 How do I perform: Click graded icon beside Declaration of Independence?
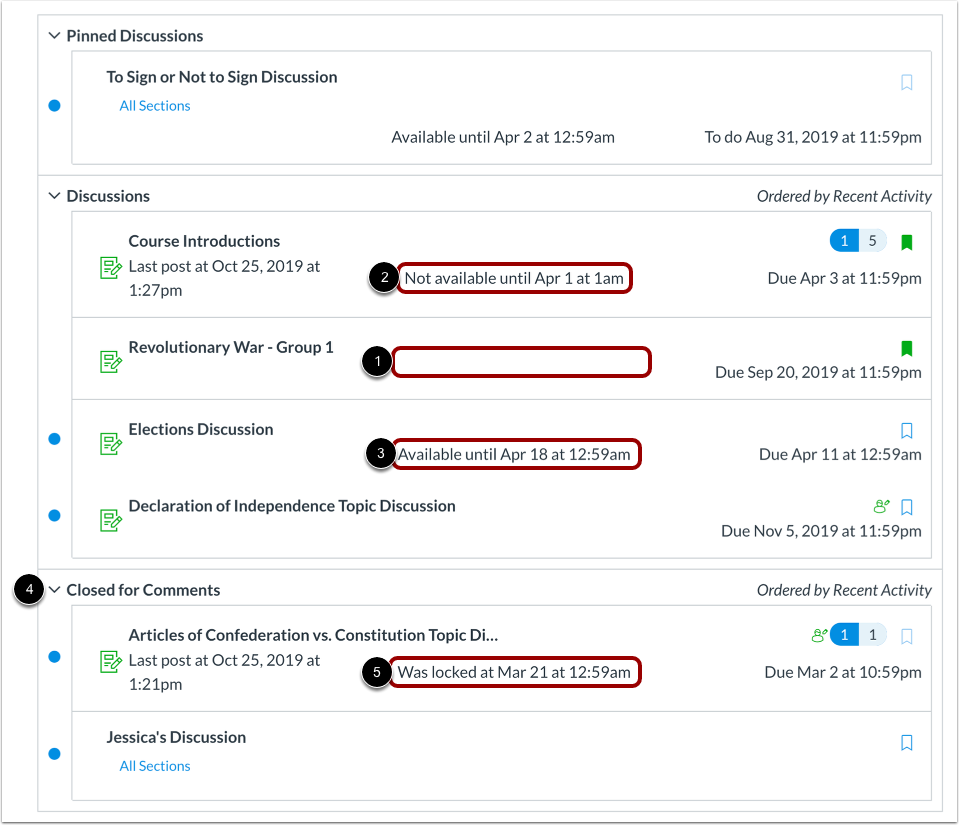(111, 520)
